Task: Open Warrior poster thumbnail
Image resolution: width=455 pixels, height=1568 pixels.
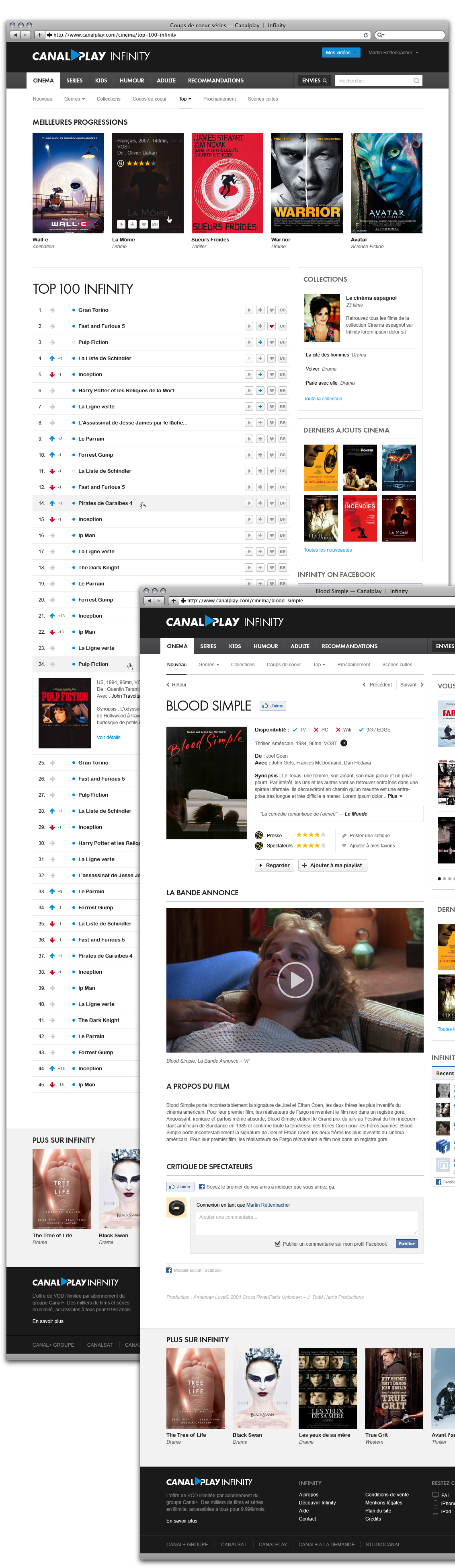Action: tap(307, 183)
